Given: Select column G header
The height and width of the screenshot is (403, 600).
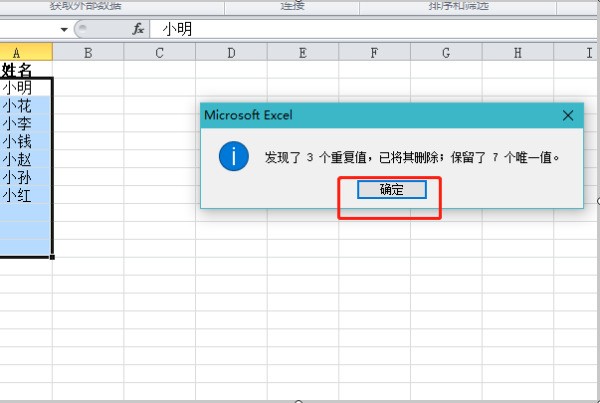Looking at the screenshot, I should click(x=445, y=51).
